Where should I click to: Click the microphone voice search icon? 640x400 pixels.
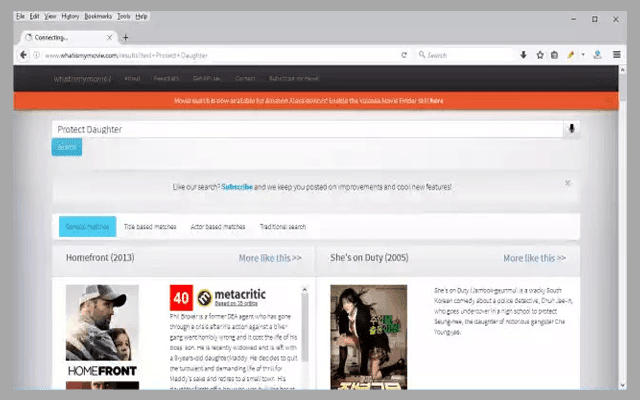click(571, 129)
